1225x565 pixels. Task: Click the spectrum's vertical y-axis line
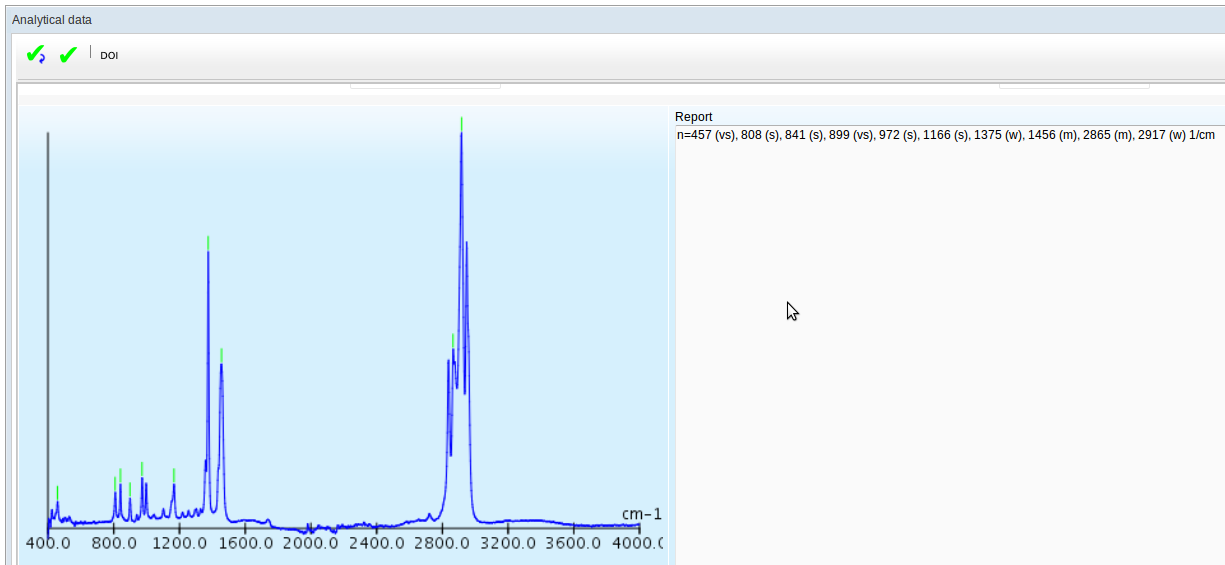[x=48, y=300]
